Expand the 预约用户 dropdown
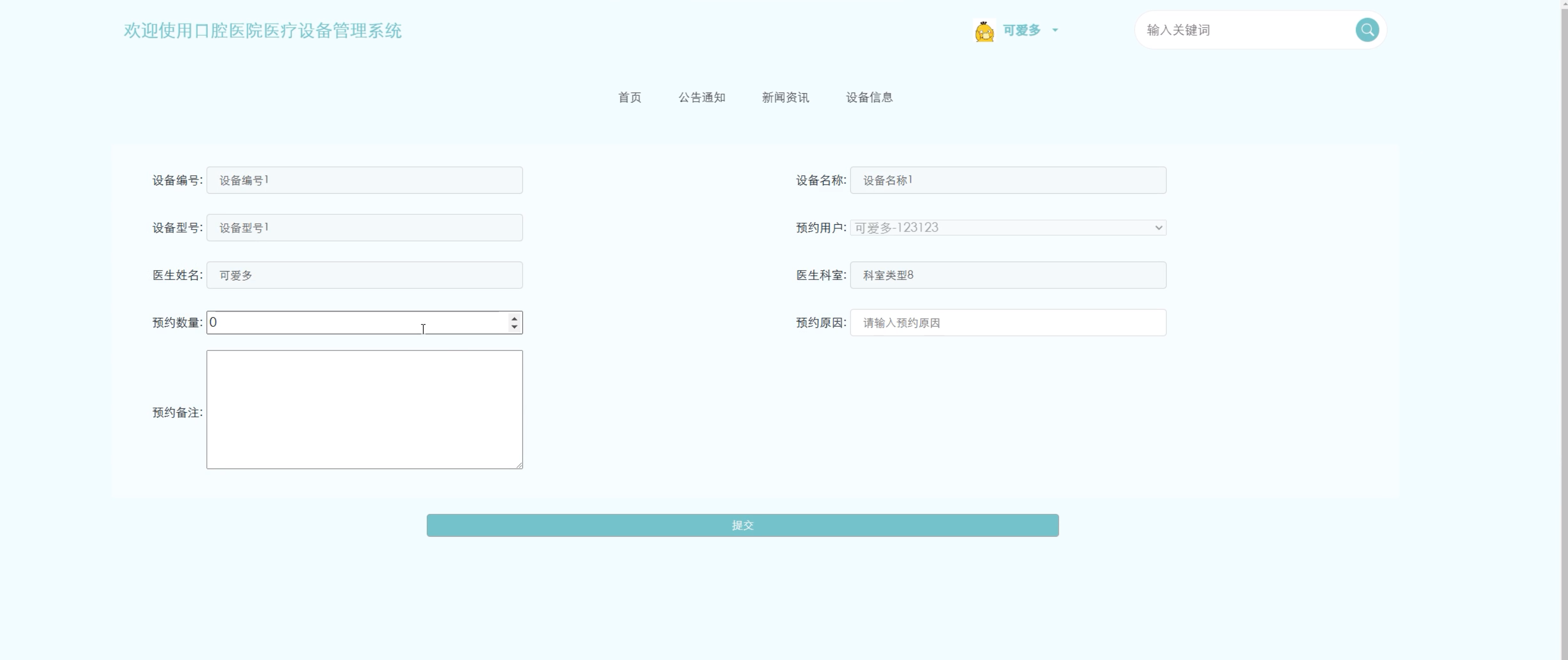The image size is (1568, 660). 1008,228
